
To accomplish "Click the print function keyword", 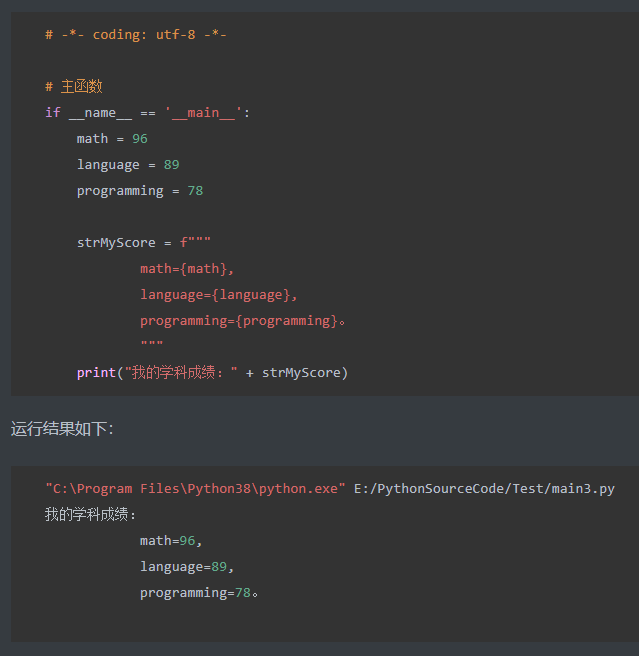I will click(96, 373).
